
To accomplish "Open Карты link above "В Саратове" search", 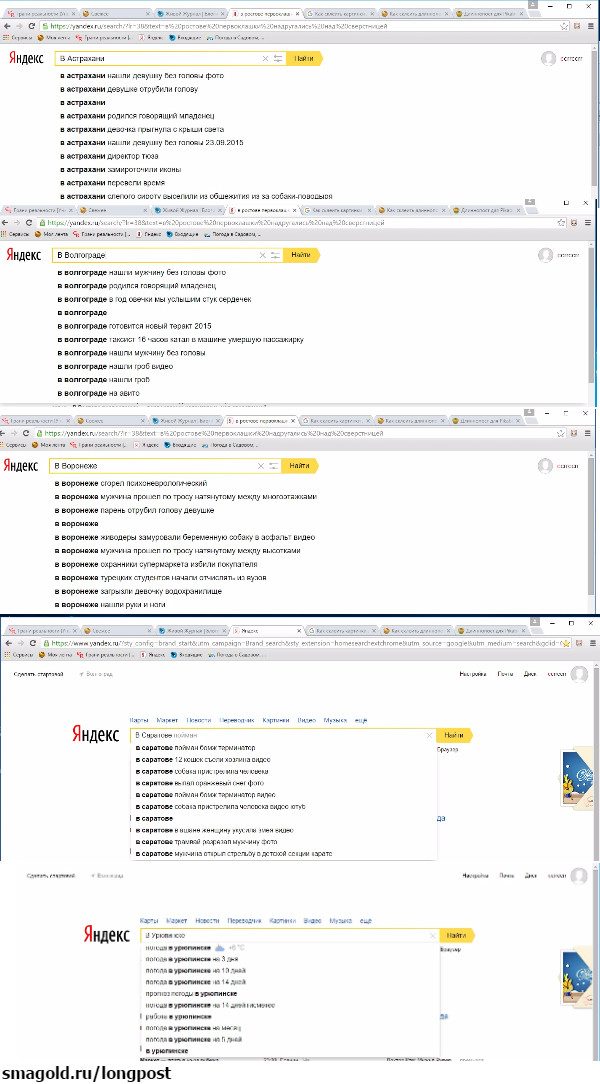I will click(141, 720).
